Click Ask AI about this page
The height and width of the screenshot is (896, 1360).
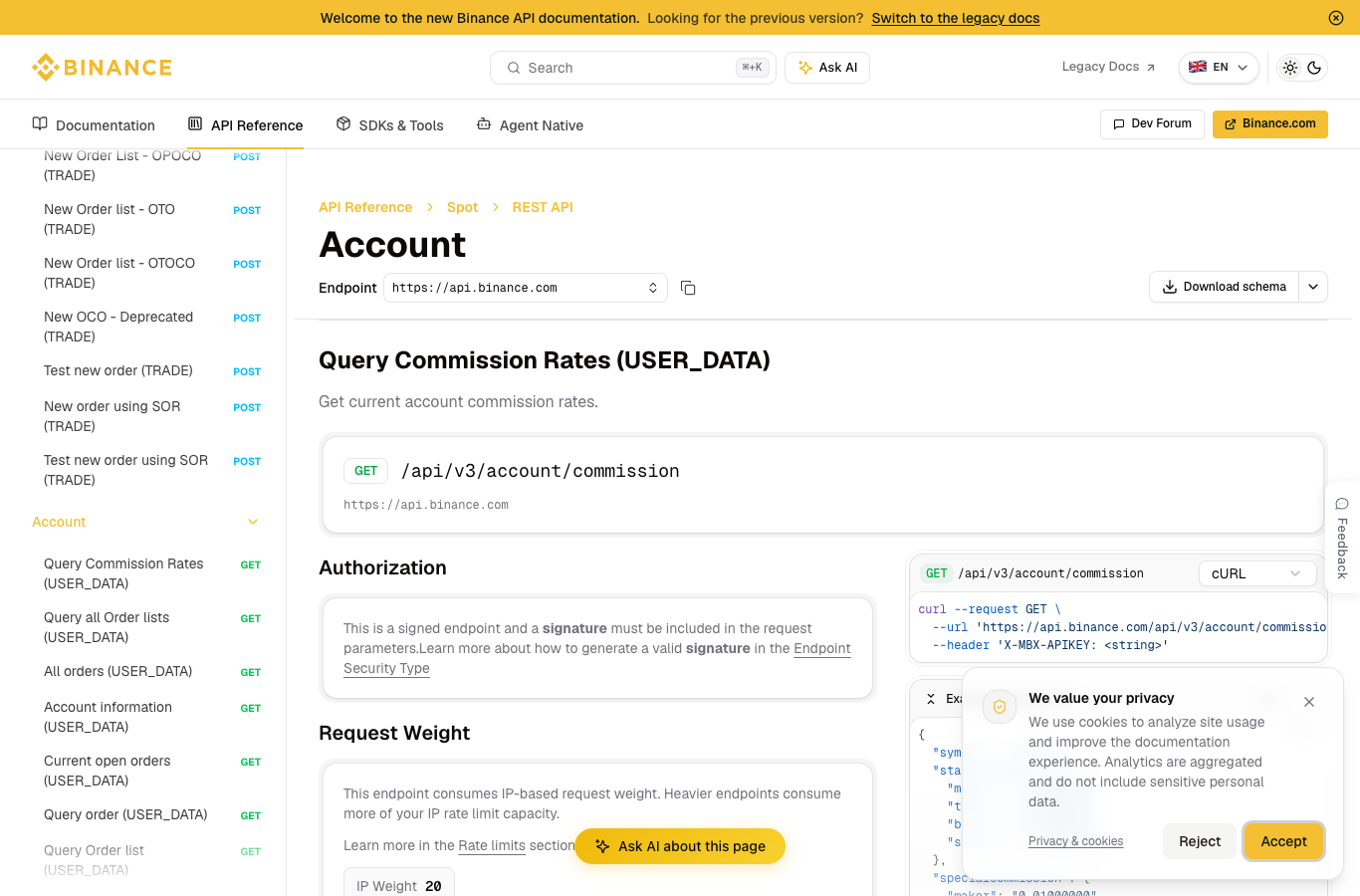point(680,846)
